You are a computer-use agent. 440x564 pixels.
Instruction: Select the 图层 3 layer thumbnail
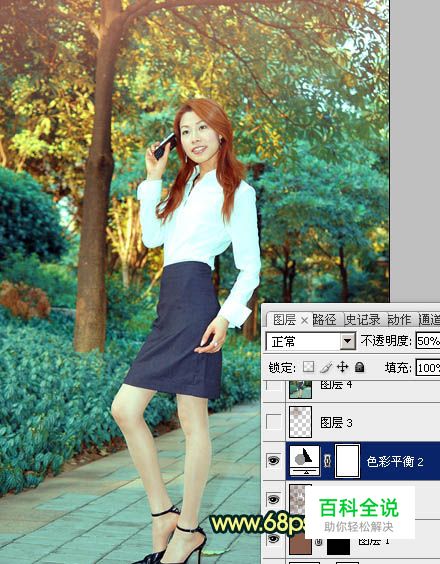coord(300,422)
